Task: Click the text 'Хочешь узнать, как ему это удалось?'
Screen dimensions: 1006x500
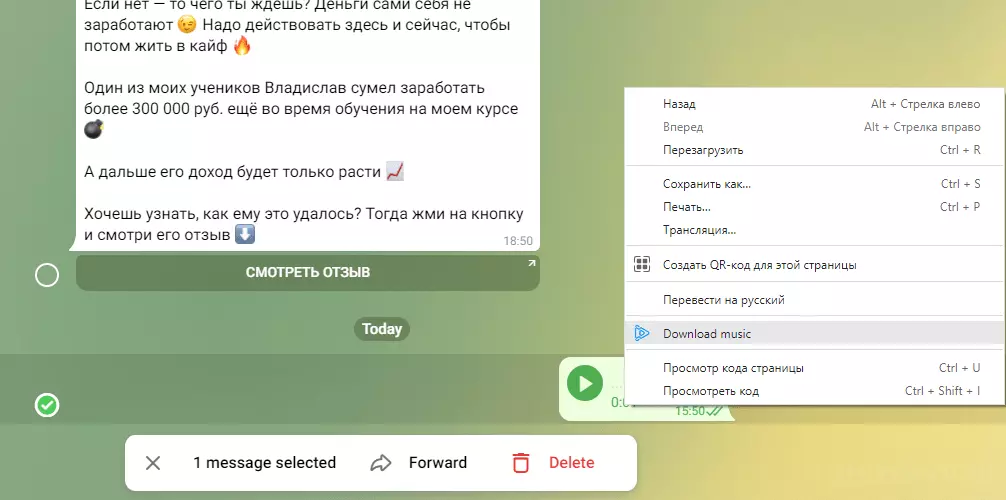Action: click(x=223, y=214)
